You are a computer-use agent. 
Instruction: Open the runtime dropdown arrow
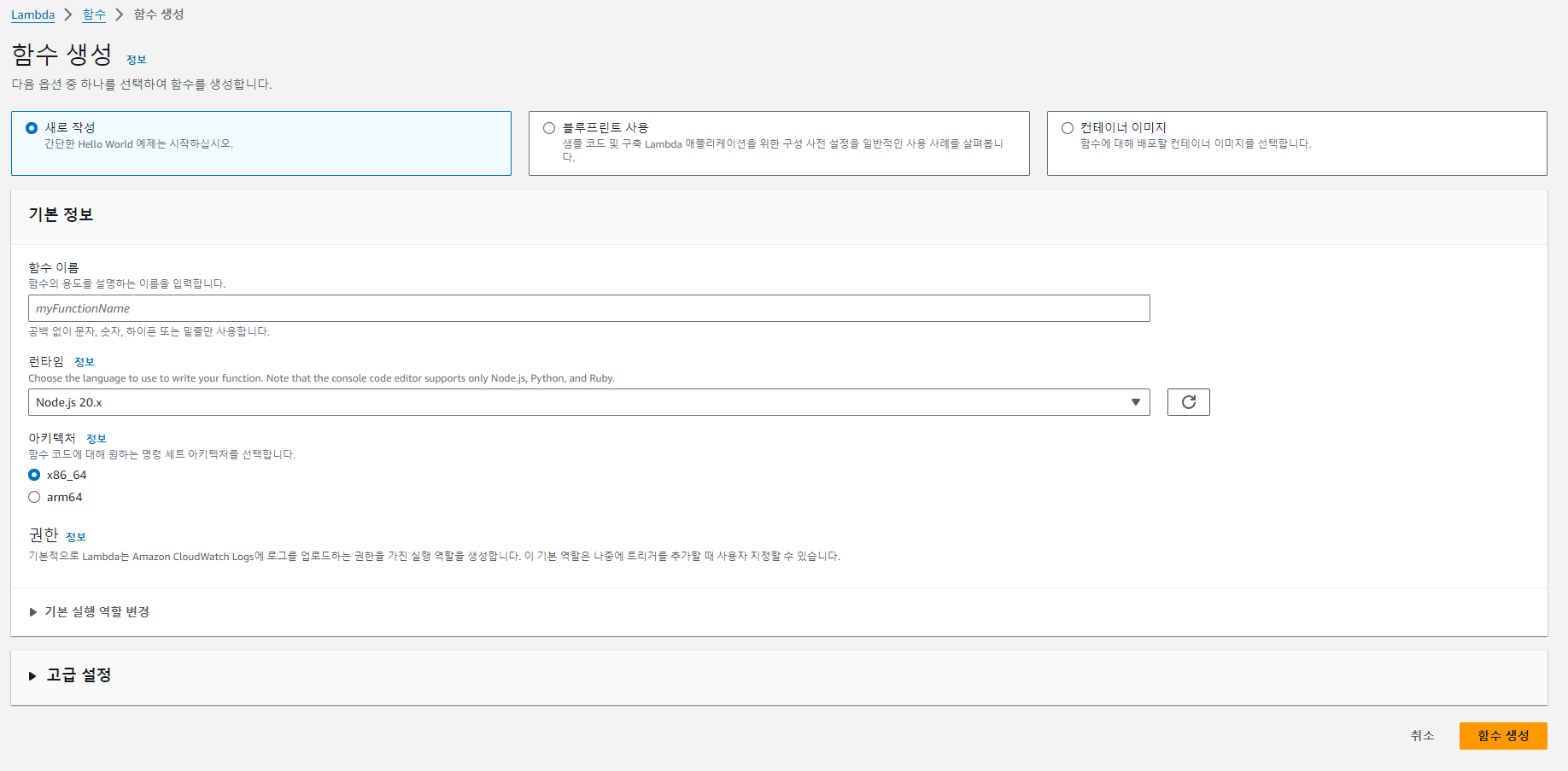point(1135,401)
